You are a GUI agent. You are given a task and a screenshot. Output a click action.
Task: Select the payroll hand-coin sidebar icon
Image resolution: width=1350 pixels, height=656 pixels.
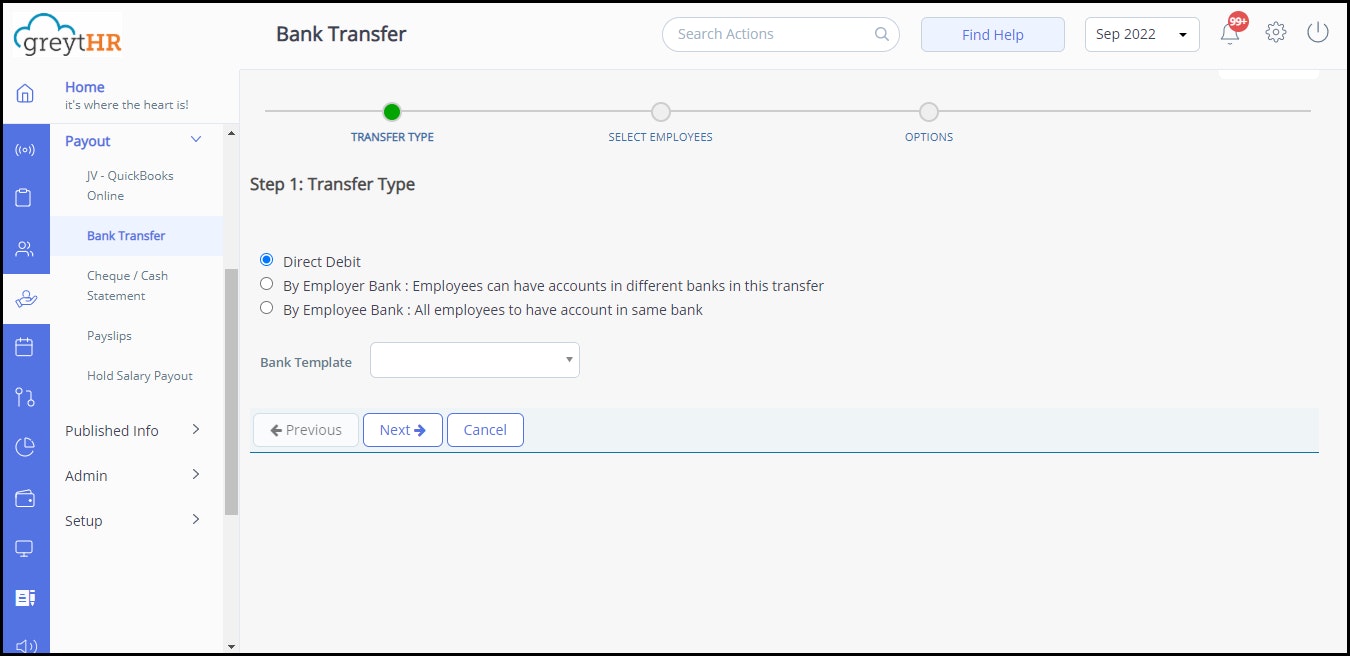coord(25,298)
